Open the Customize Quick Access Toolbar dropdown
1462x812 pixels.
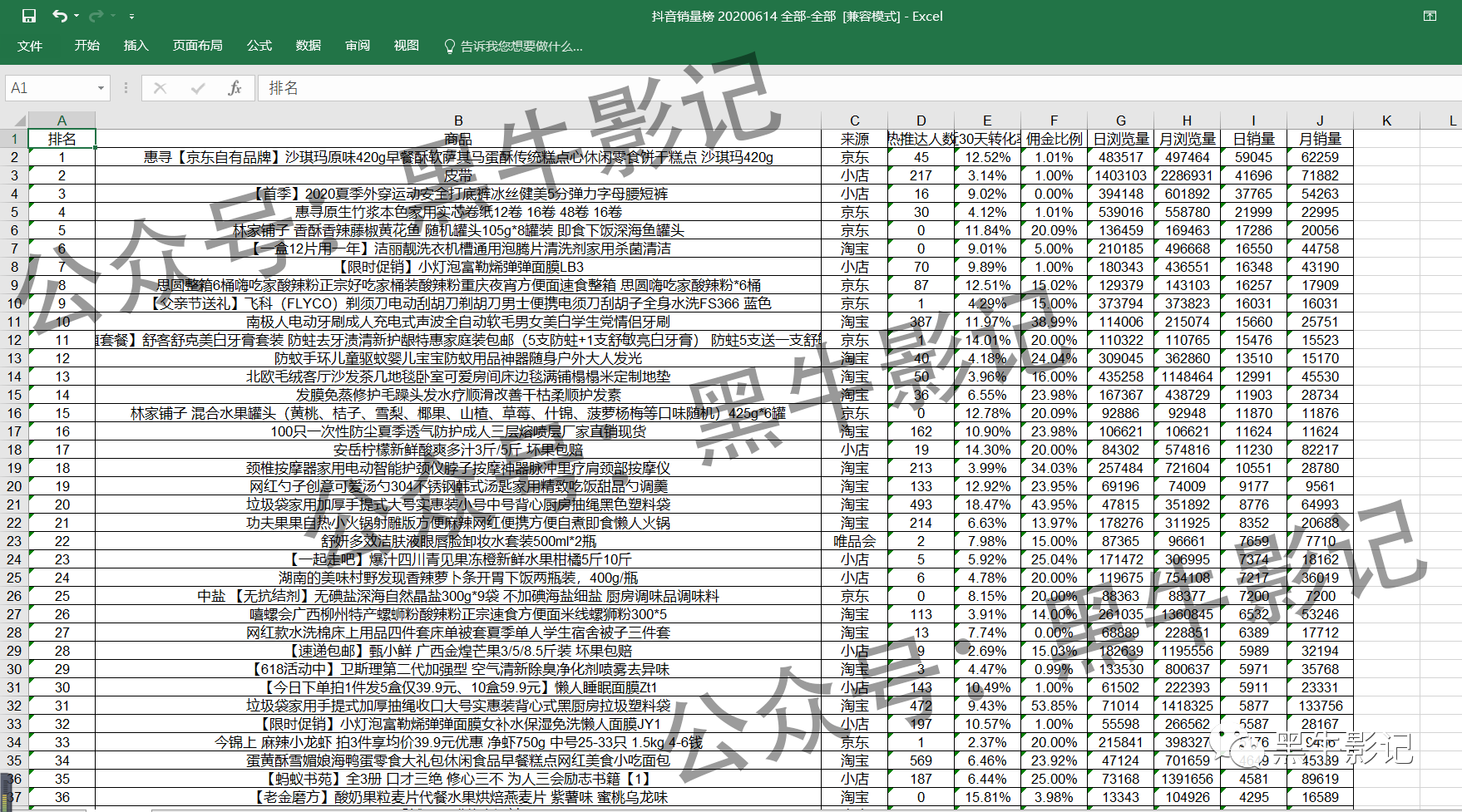point(131,17)
